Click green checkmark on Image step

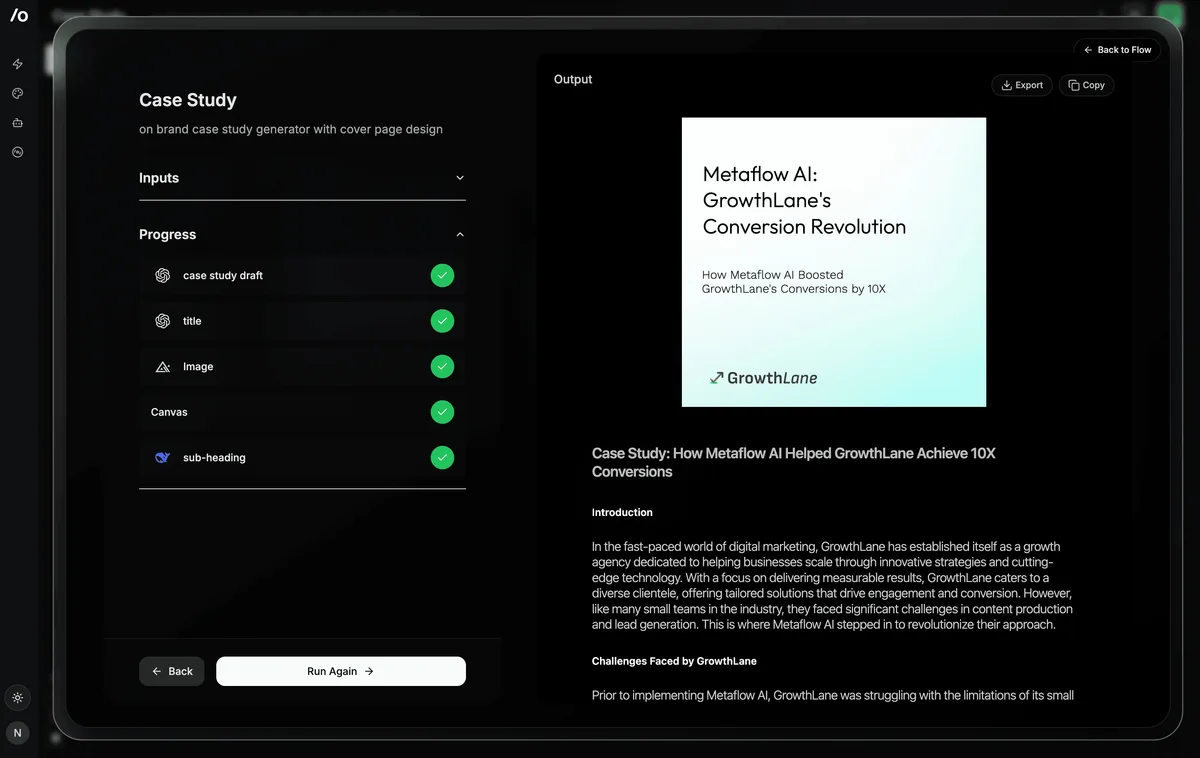[442, 367]
